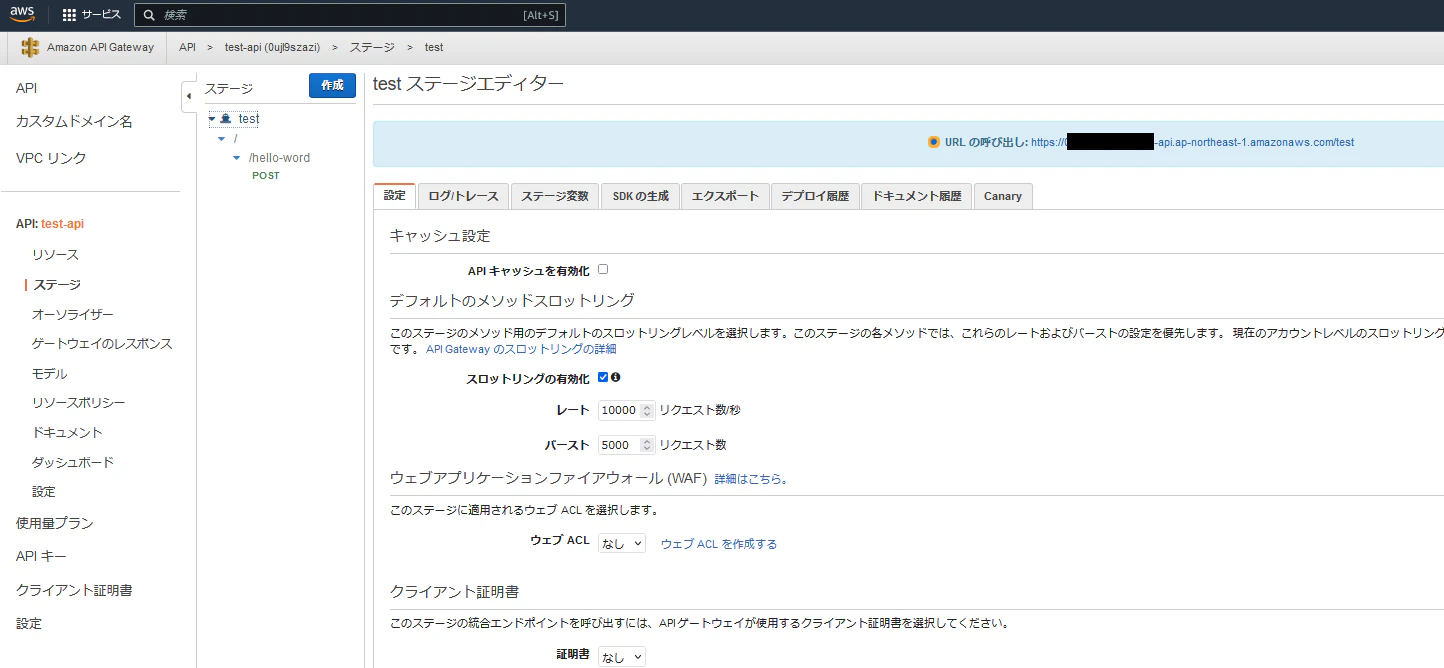Click the Amazon API Gateway service icon
Screen dimensions: 1444x668
pyautogui.click(x=31, y=47)
